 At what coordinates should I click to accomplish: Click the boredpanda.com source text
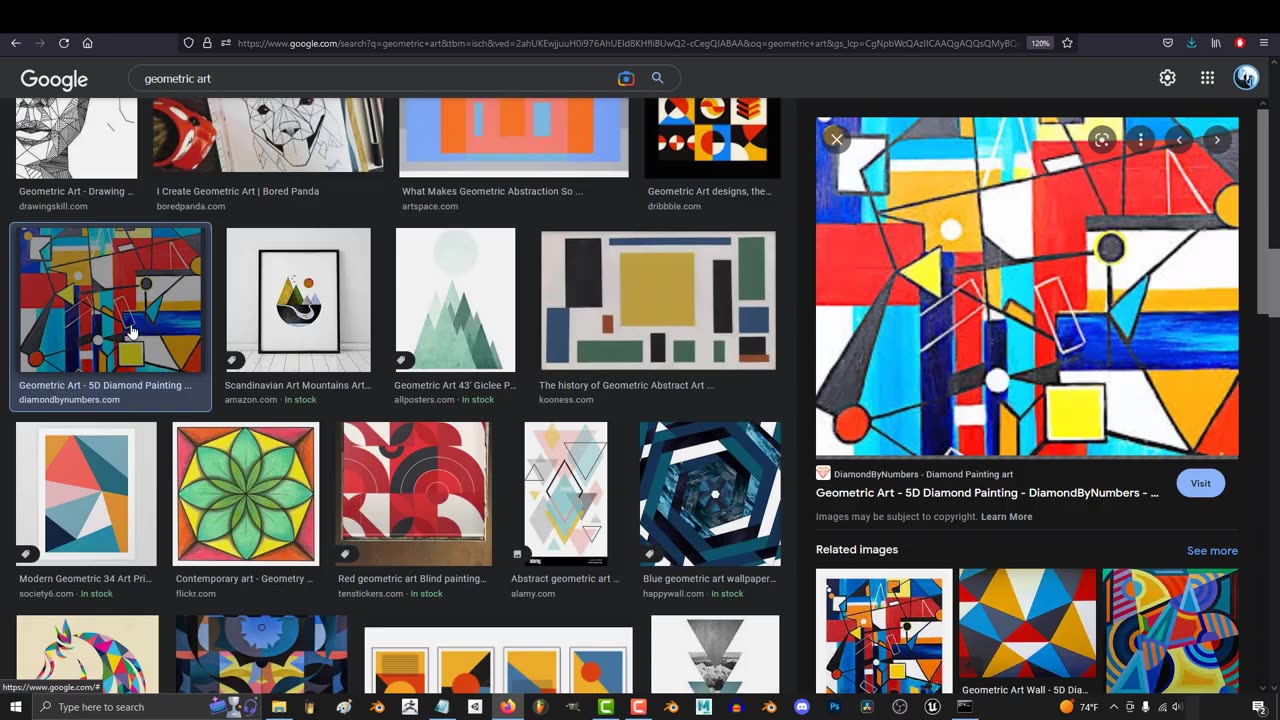point(190,206)
